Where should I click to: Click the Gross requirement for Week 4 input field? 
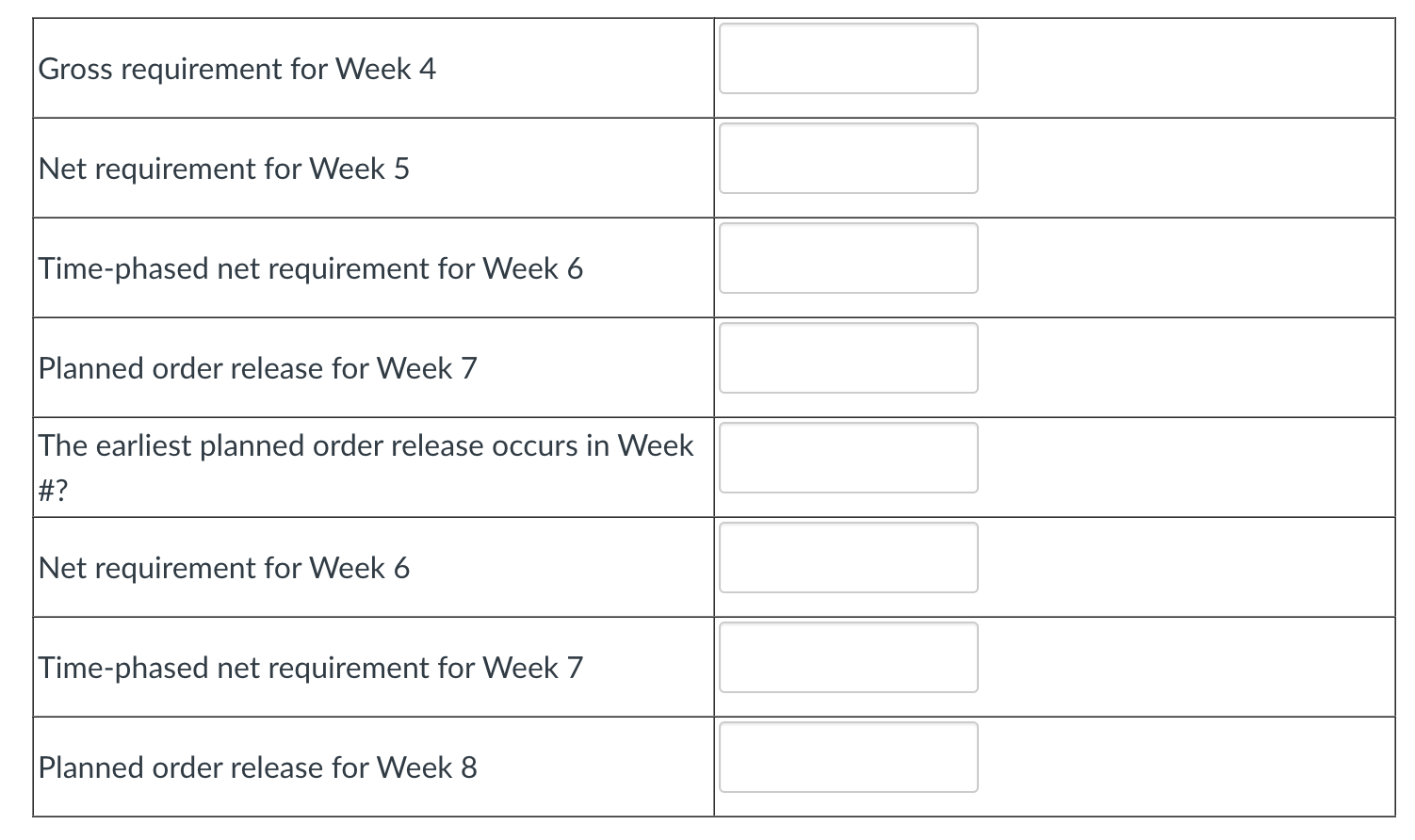[848, 58]
